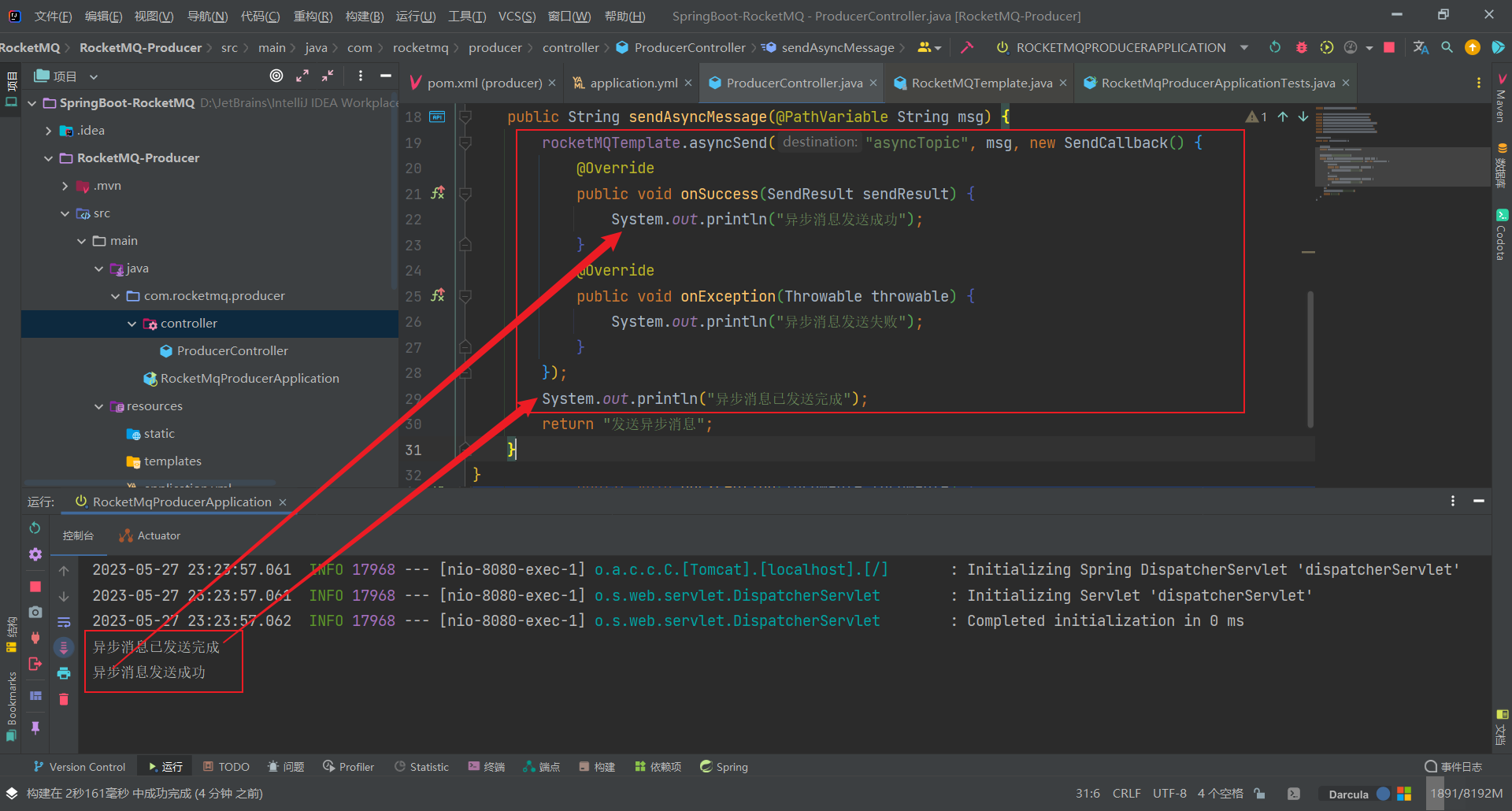Screen dimensions: 1512x811
Task: Take a thread dump with the camera icon
Action: point(35,612)
